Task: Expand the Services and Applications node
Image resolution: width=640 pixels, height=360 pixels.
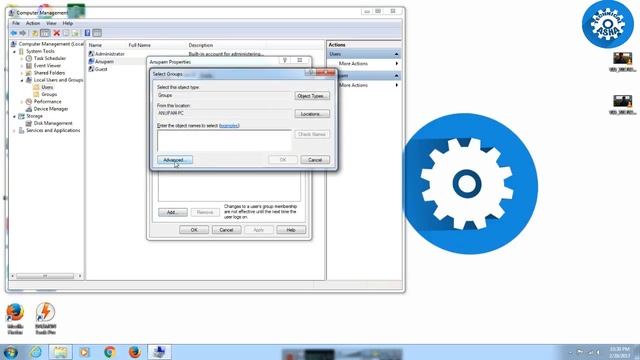Action: coord(14,131)
